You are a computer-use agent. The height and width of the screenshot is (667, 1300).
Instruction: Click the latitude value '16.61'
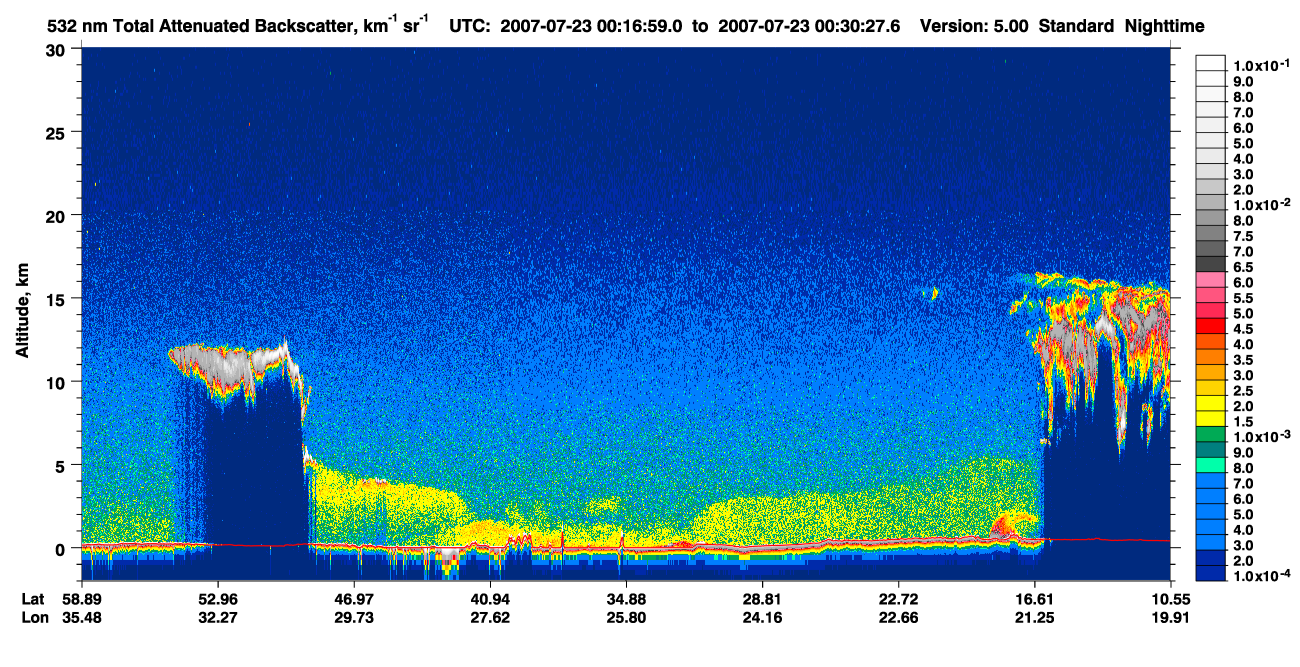(1035, 599)
